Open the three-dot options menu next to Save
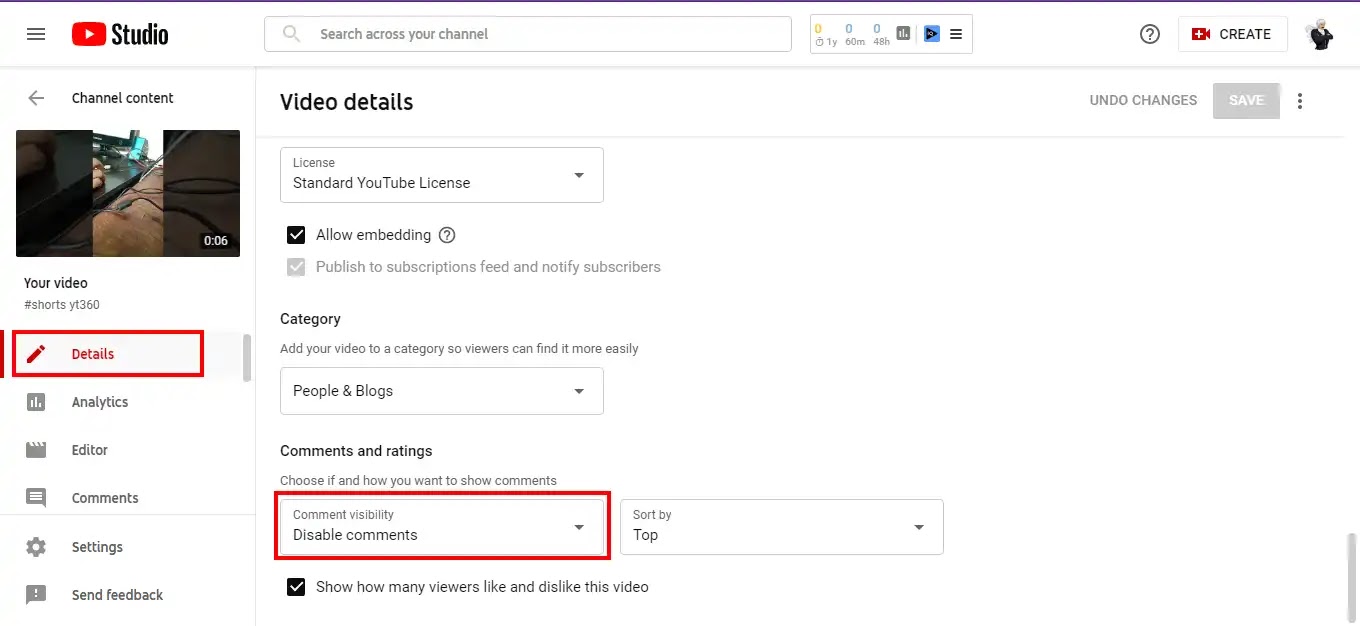This screenshot has width=1360, height=626. [1300, 100]
